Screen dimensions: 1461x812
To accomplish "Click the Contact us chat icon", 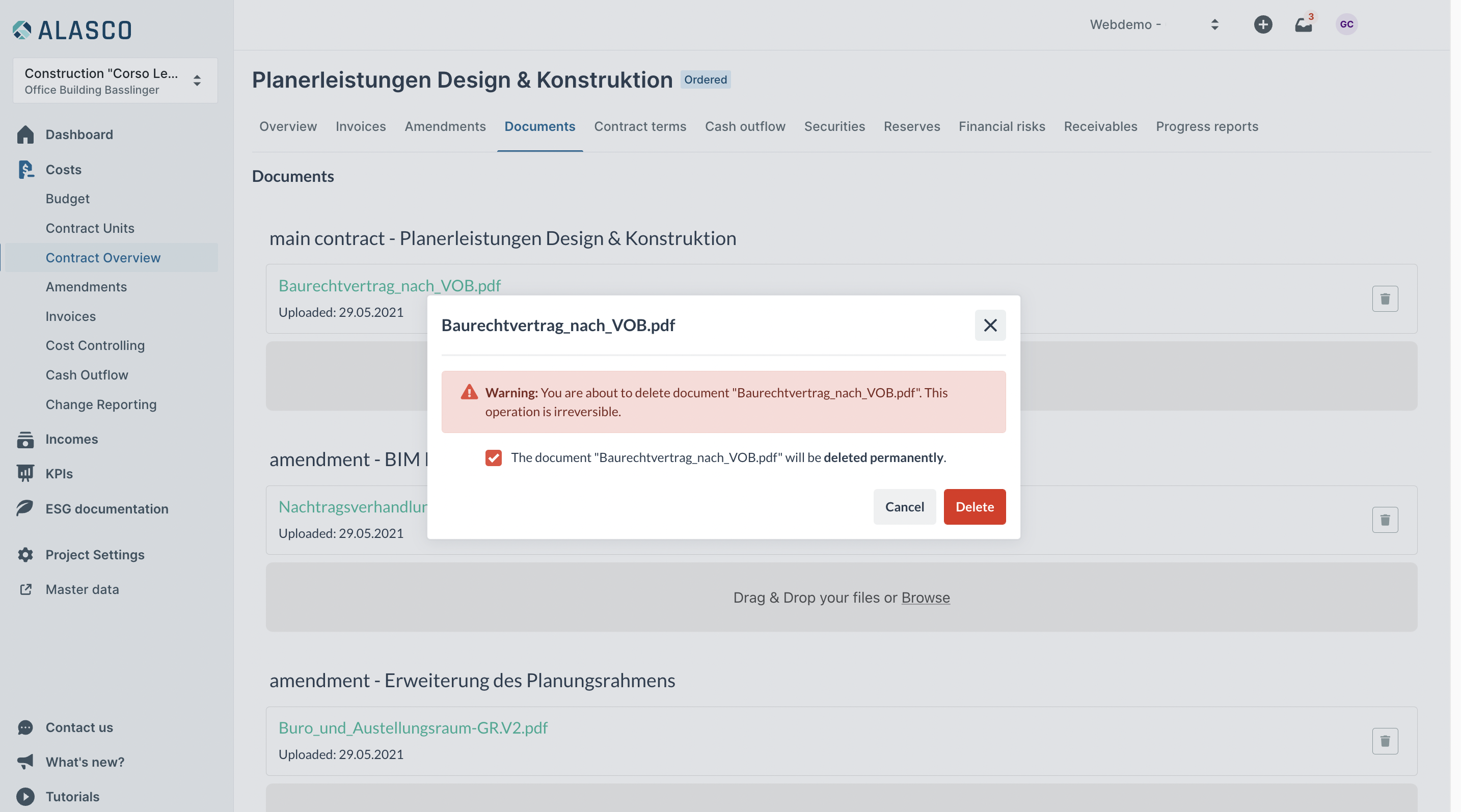I will pos(25,727).
